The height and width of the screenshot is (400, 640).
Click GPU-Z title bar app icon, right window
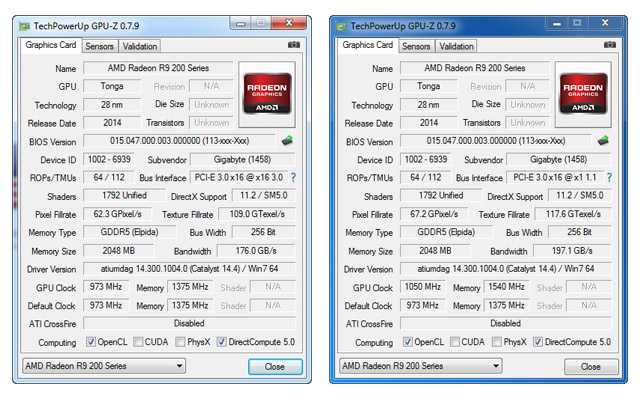click(341, 27)
